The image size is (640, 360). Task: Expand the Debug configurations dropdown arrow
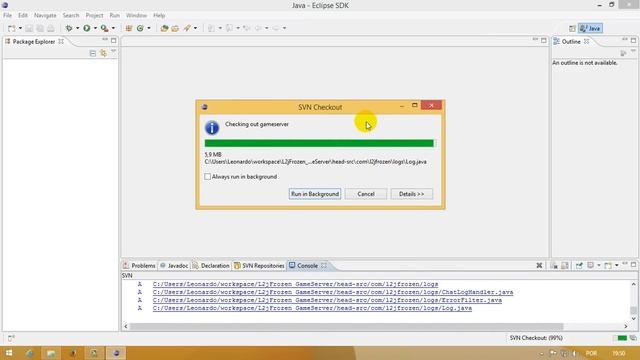click(x=77, y=28)
